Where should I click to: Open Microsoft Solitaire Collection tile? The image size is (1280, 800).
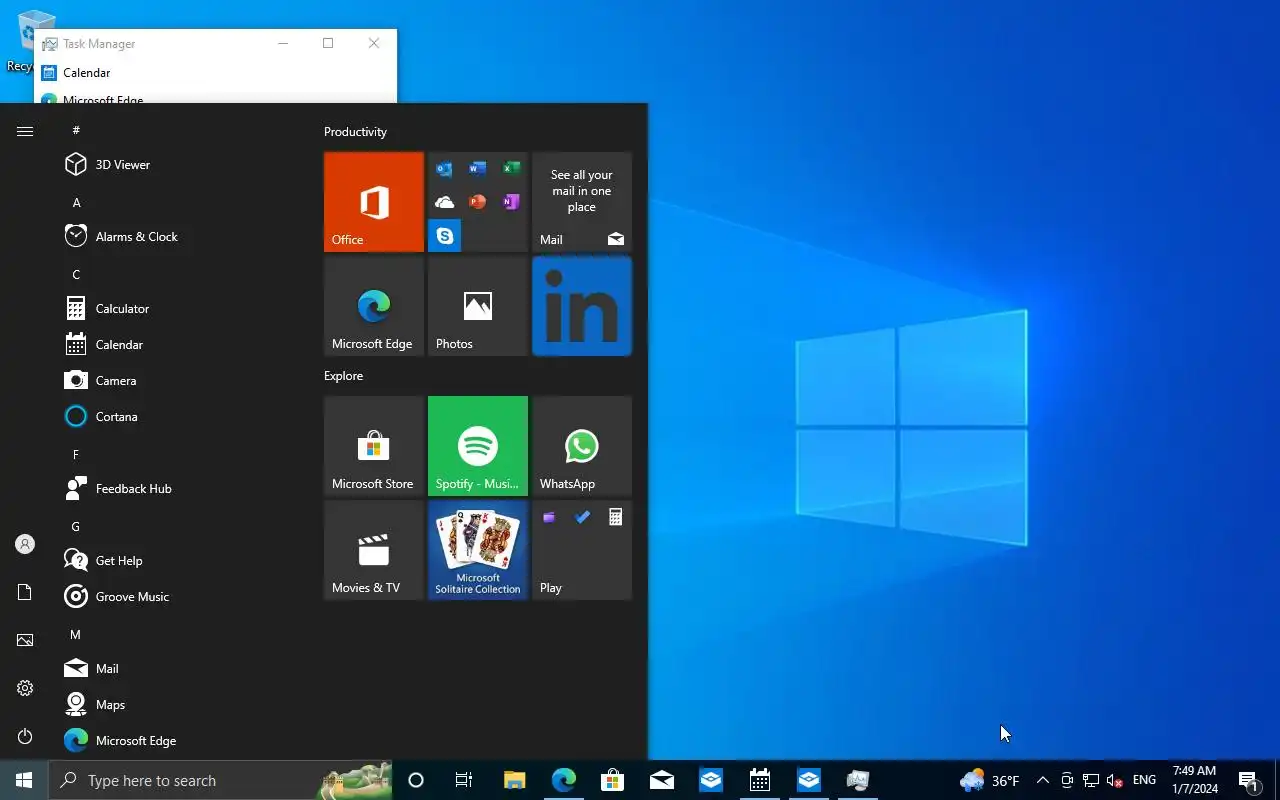point(478,550)
